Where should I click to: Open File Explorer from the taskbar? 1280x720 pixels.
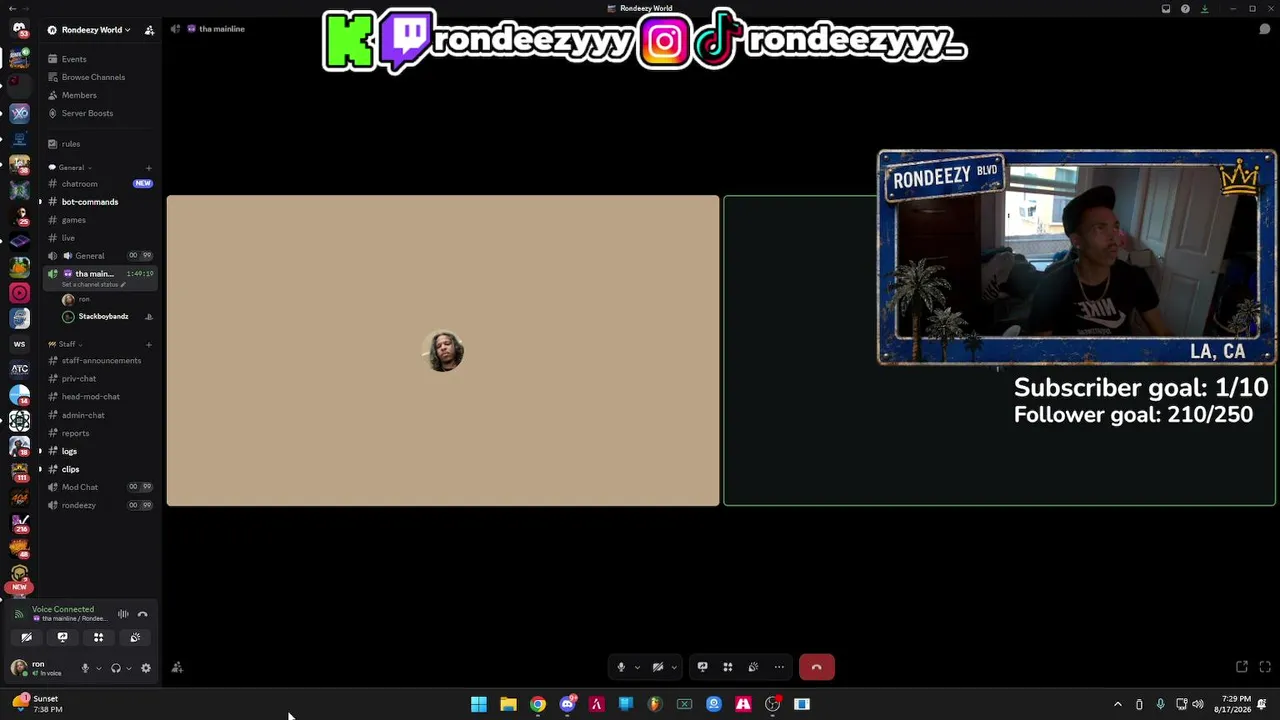click(x=508, y=704)
